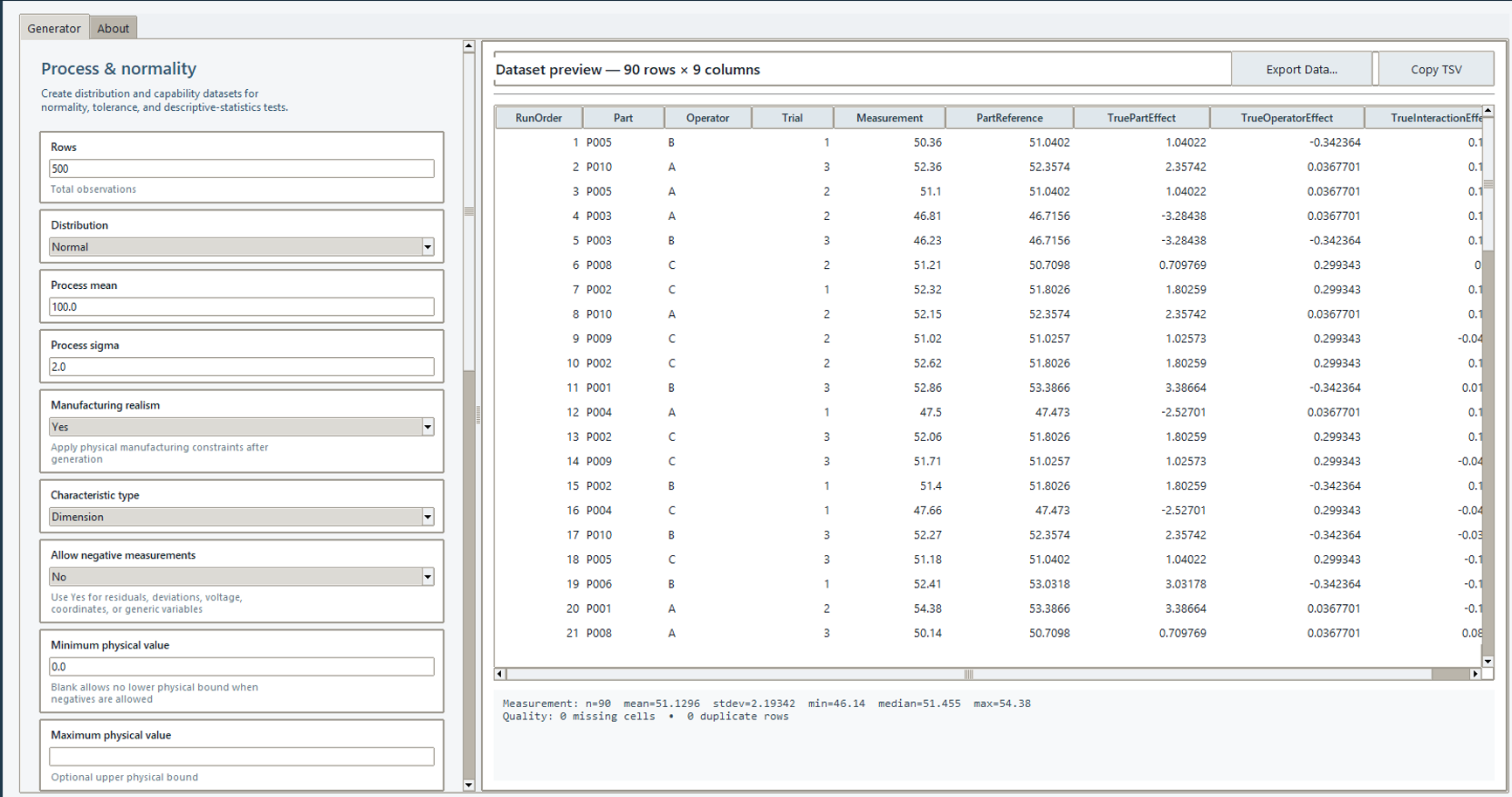Click Measurement 50.14 in row 21
Screen dimensions: 1512x797
(927, 633)
